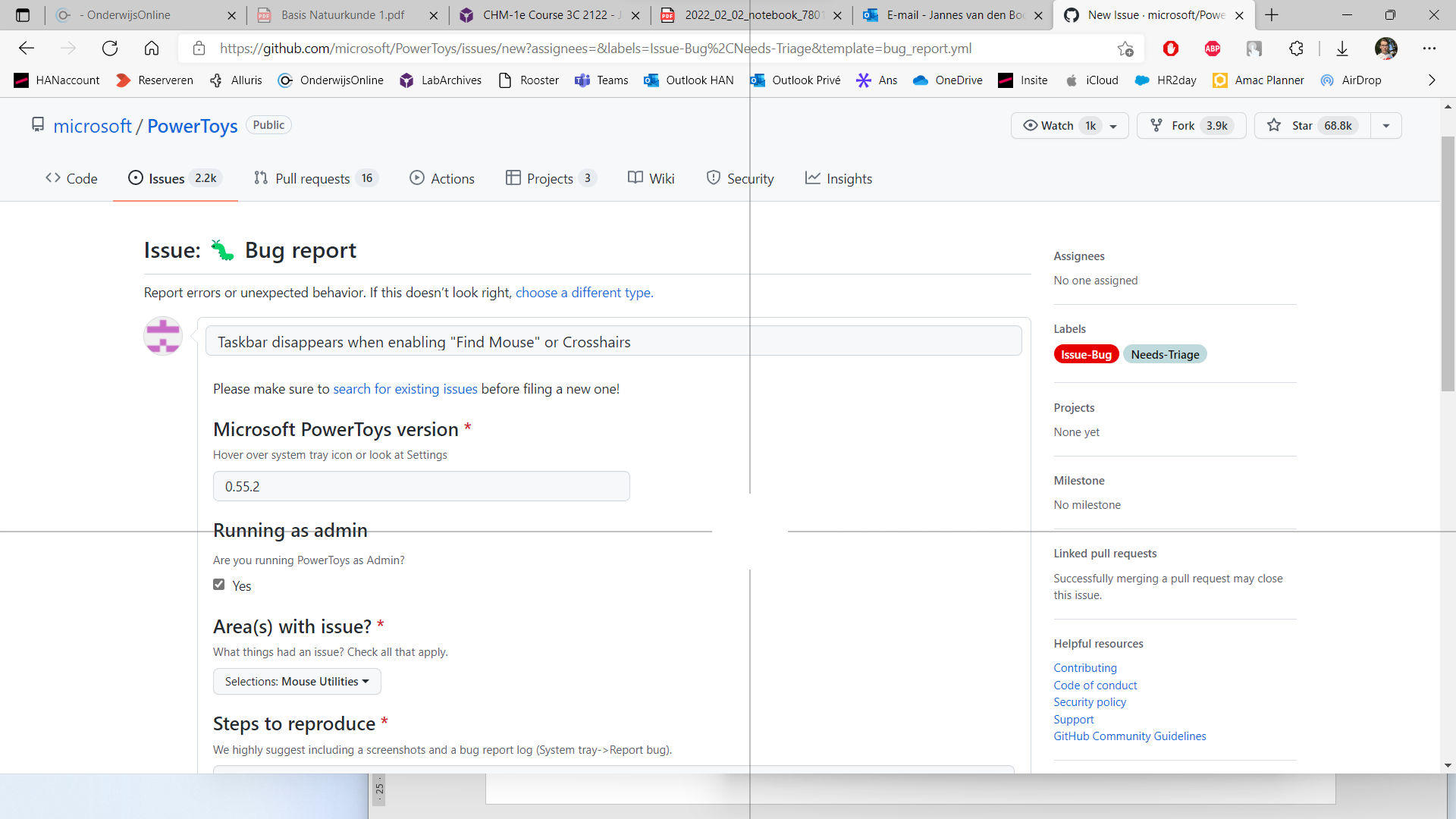Image resolution: width=1456 pixels, height=819 pixels.
Task: Open the Actions section icon
Action: click(x=417, y=178)
